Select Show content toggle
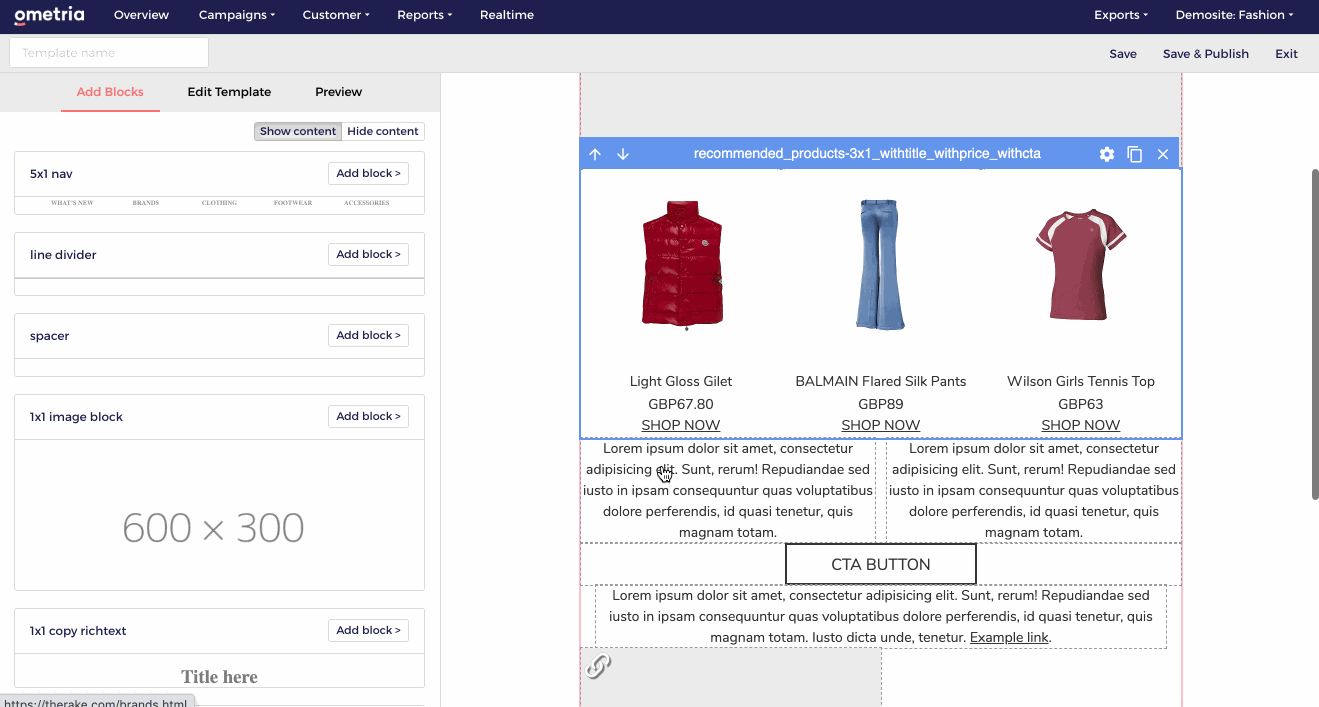1319x707 pixels. (x=298, y=131)
